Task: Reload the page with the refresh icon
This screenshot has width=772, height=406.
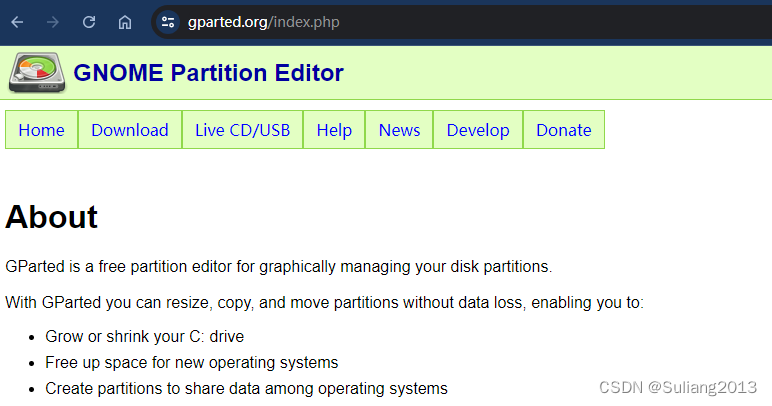Action: [89, 22]
